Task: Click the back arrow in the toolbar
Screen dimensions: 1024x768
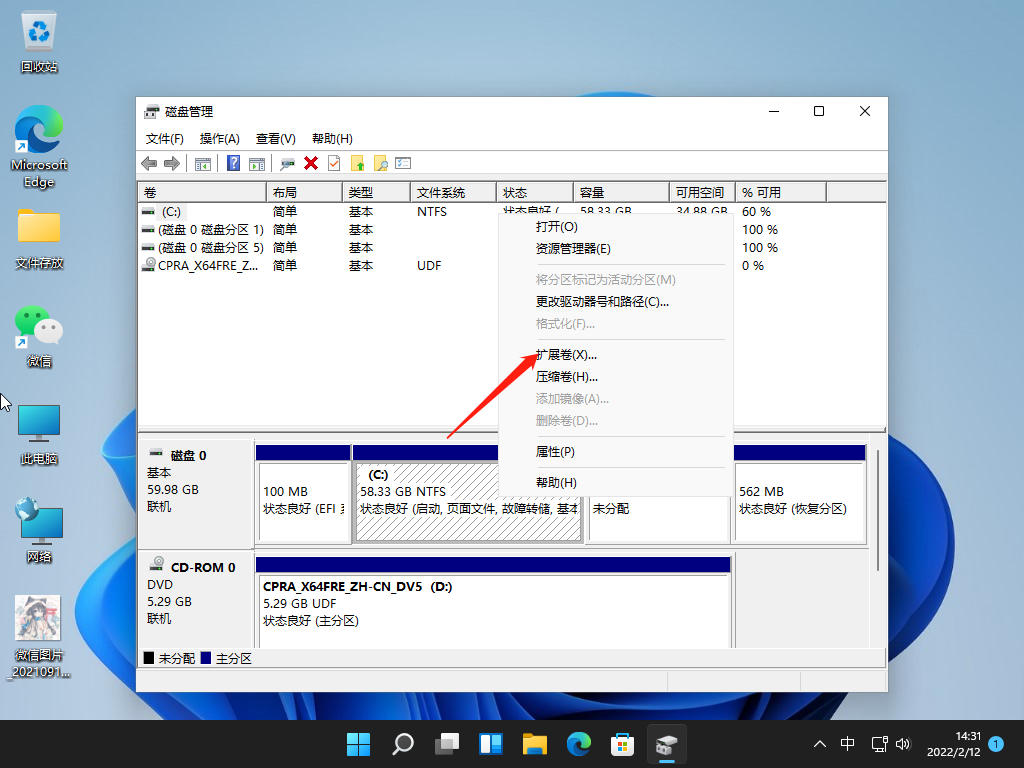Action: point(149,163)
